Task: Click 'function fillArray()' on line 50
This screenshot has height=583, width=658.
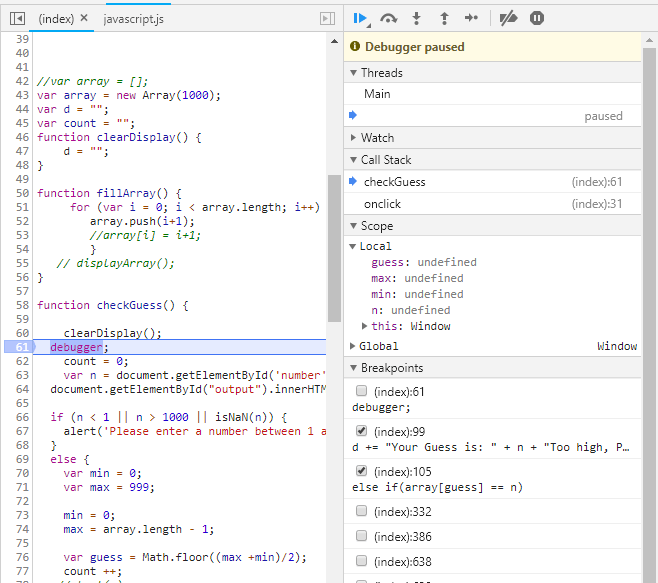Action: 109,193
